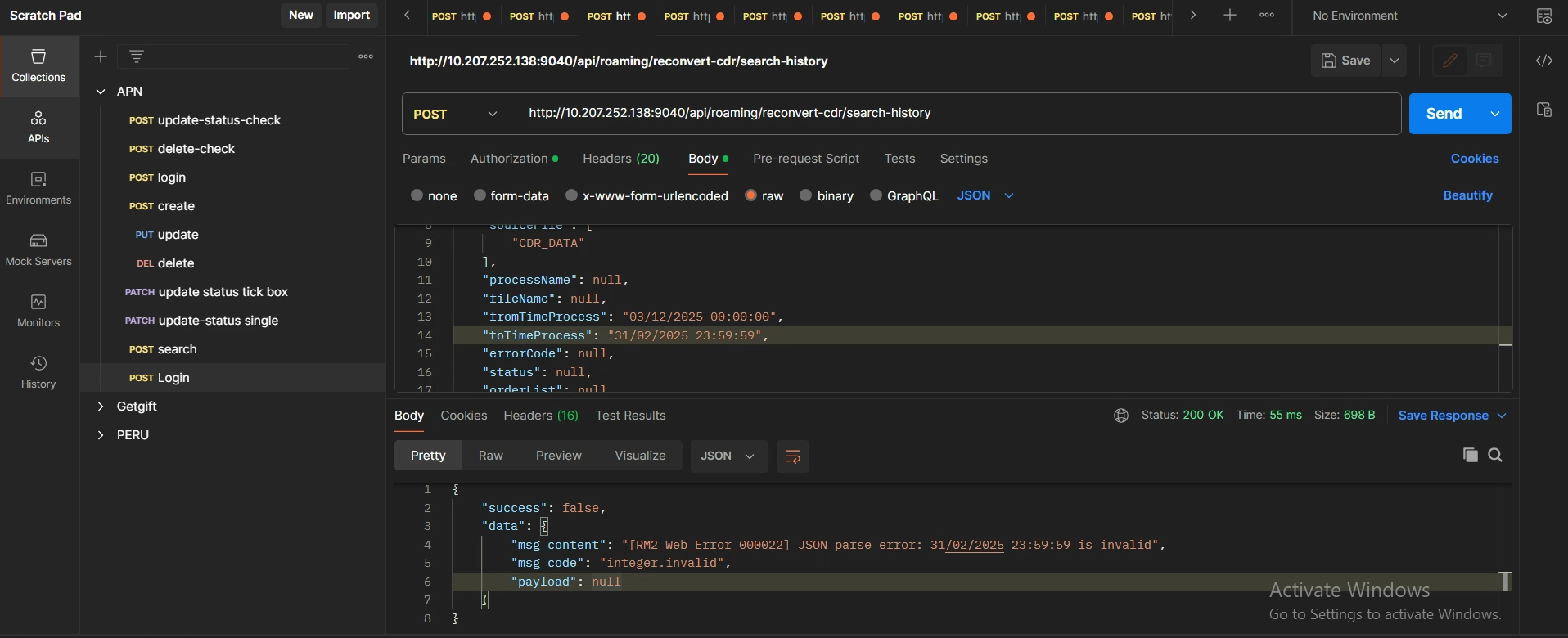Expand the Getgift collection
This screenshot has width=1568, height=638.
pyautogui.click(x=101, y=407)
